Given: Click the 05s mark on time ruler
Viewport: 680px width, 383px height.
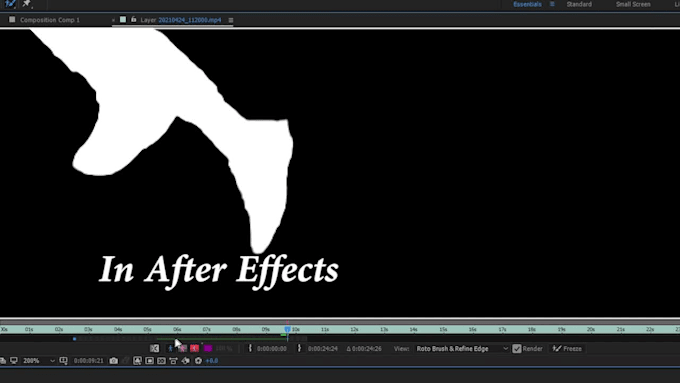Looking at the screenshot, I should (147, 330).
